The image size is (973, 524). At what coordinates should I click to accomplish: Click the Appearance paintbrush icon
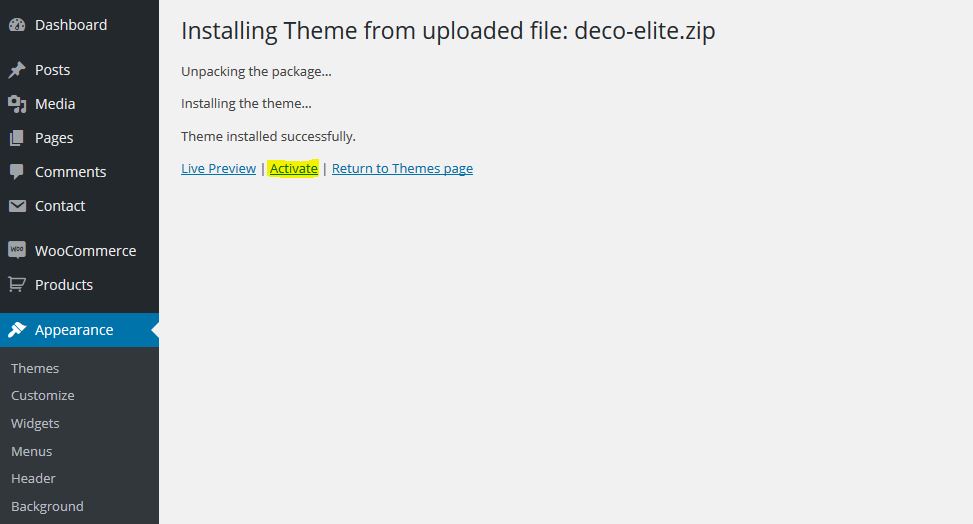pyautogui.click(x=17, y=330)
